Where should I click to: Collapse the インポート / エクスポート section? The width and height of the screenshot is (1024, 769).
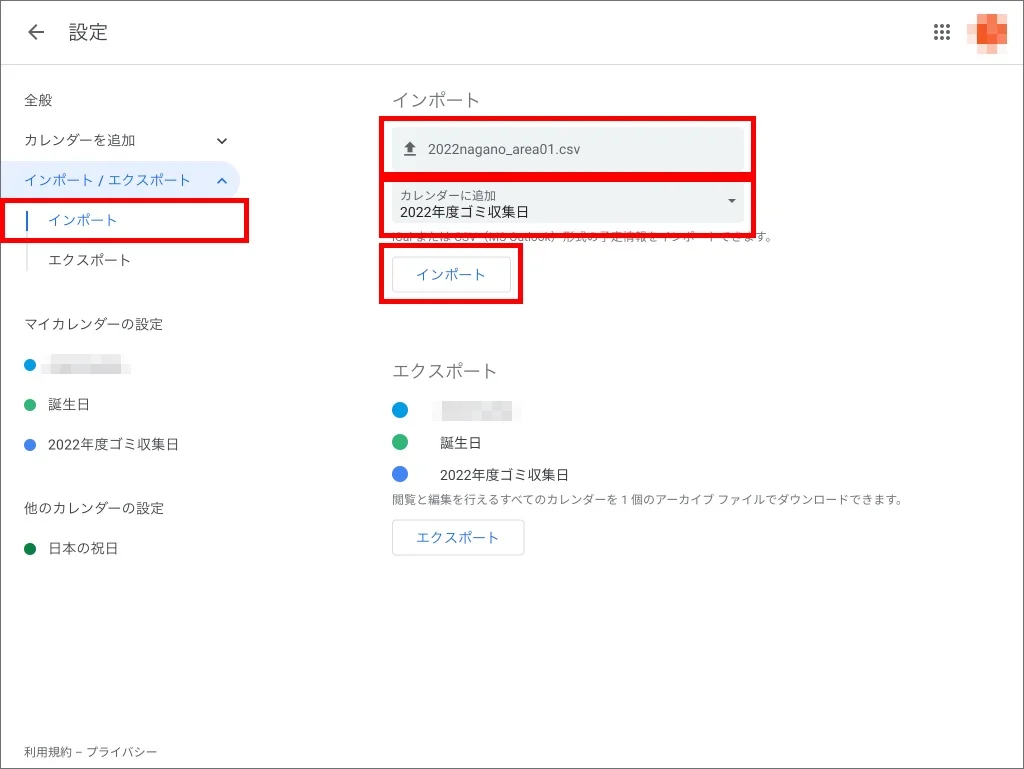[222, 181]
